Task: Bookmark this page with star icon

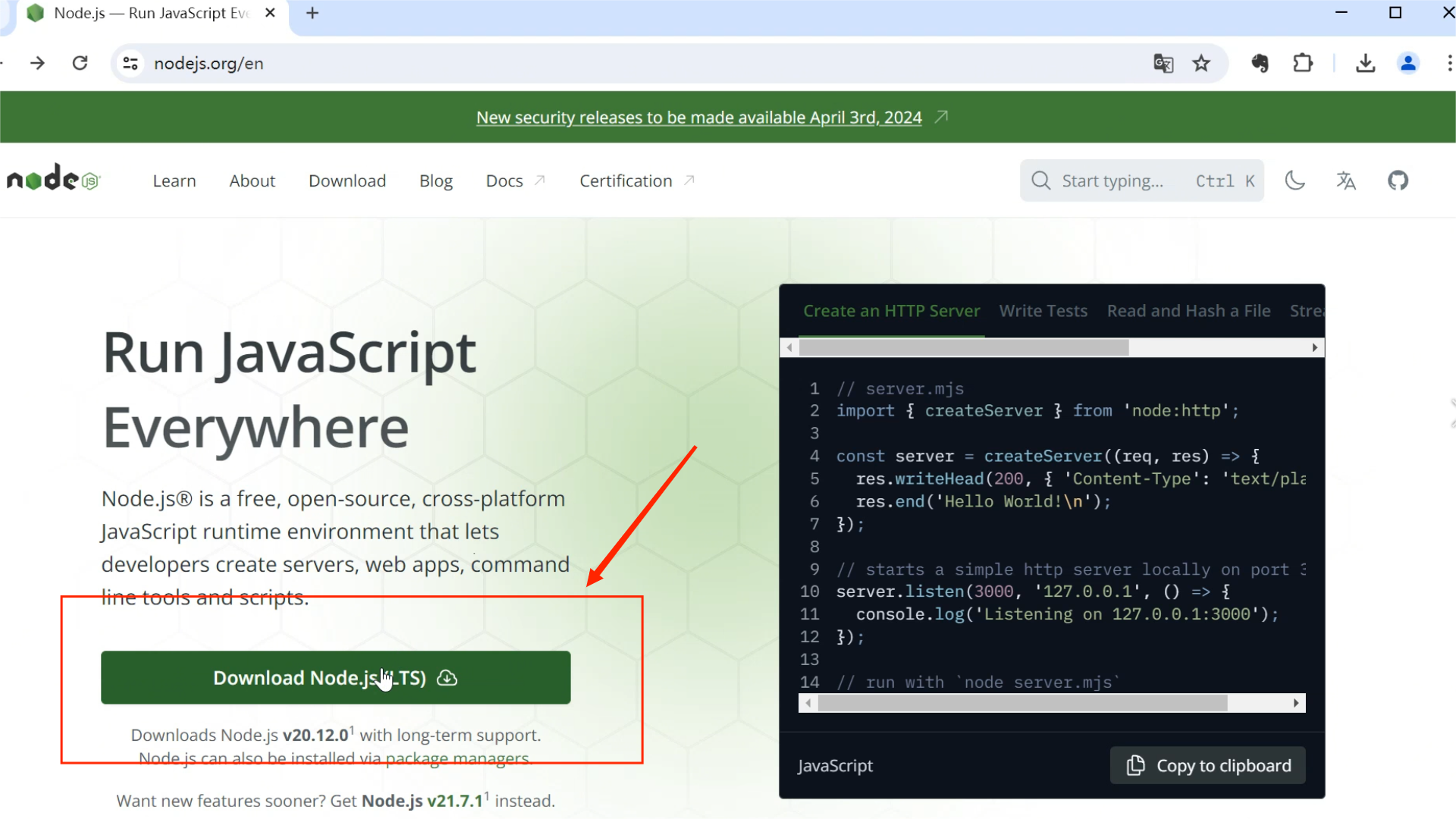Action: [x=1201, y=63]
